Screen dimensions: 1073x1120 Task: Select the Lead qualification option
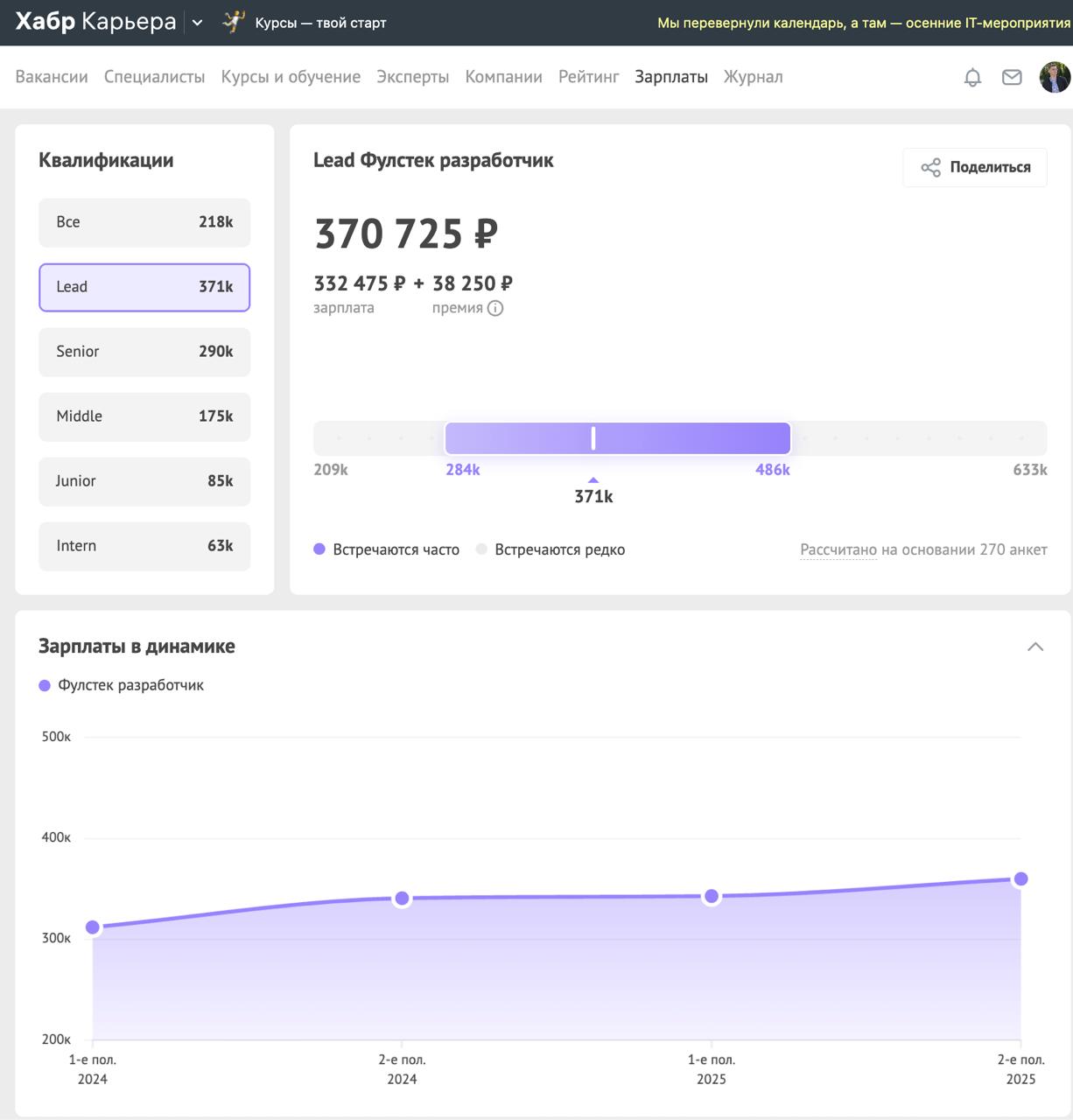point(144,287)
